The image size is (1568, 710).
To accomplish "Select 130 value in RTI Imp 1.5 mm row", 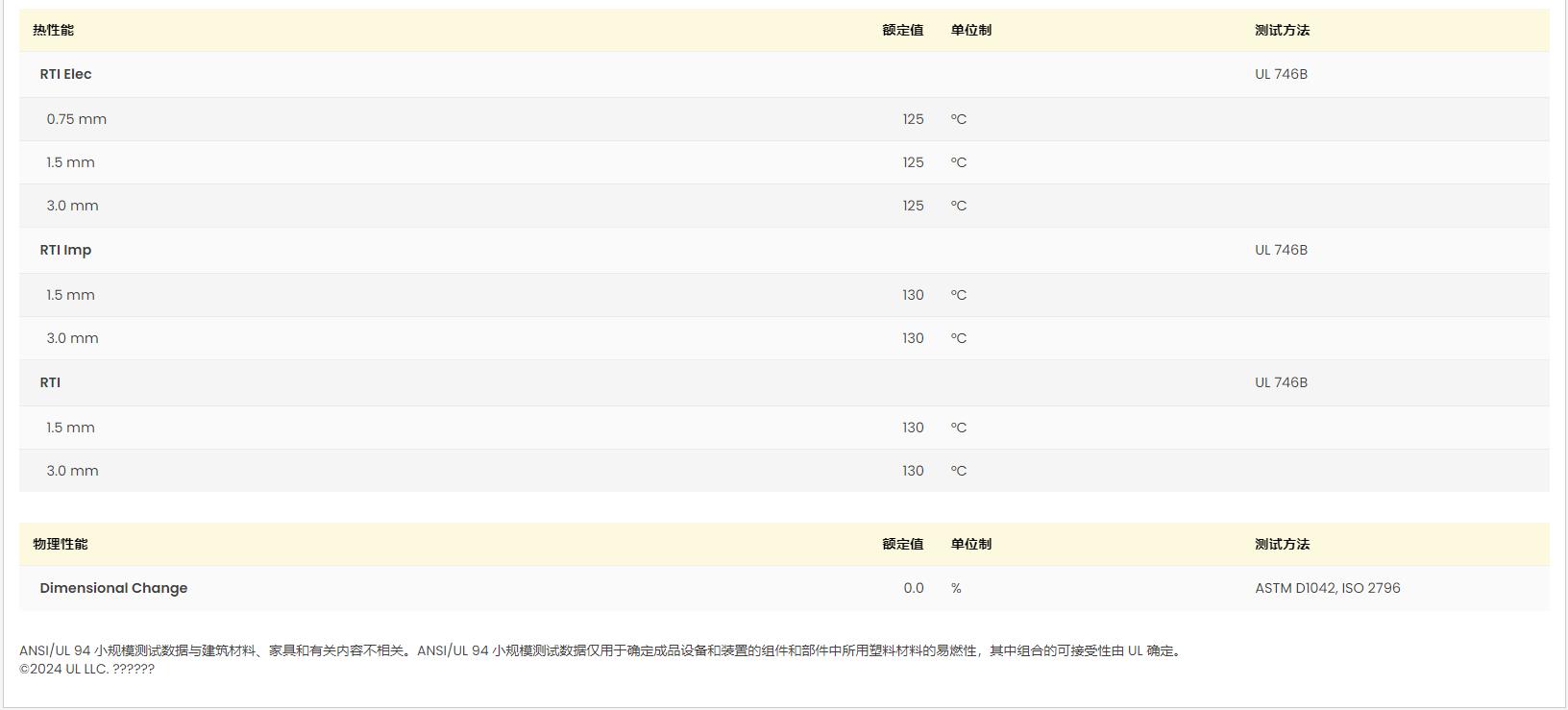I will coord(913,295).
